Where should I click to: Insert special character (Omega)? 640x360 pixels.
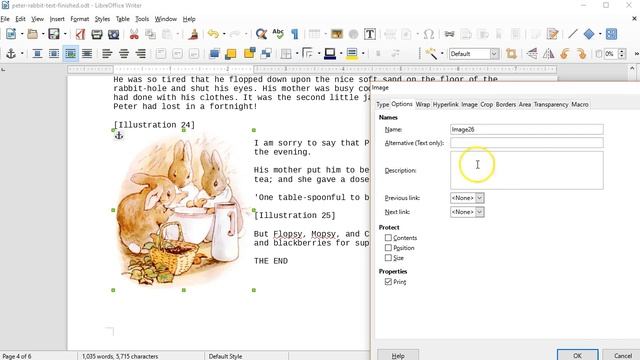(x=429, y=34)
